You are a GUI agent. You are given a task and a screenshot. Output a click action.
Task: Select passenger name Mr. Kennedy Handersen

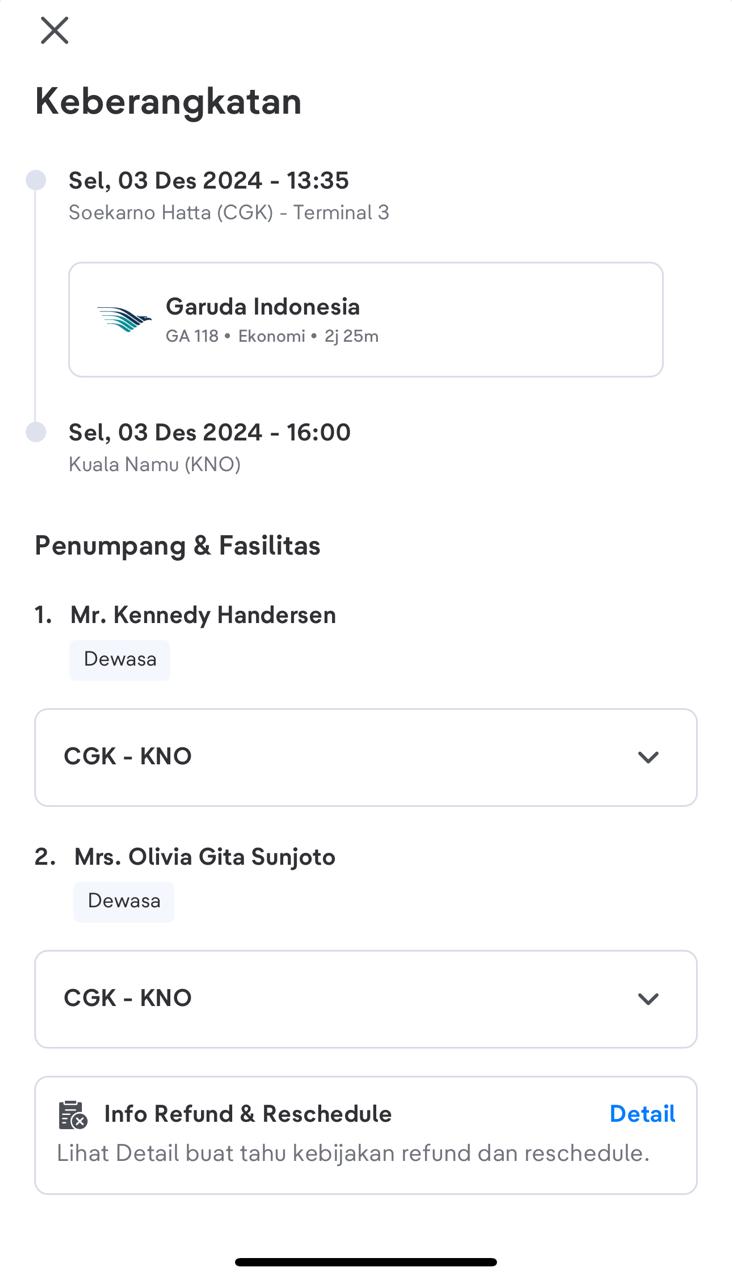coord(203,615)
